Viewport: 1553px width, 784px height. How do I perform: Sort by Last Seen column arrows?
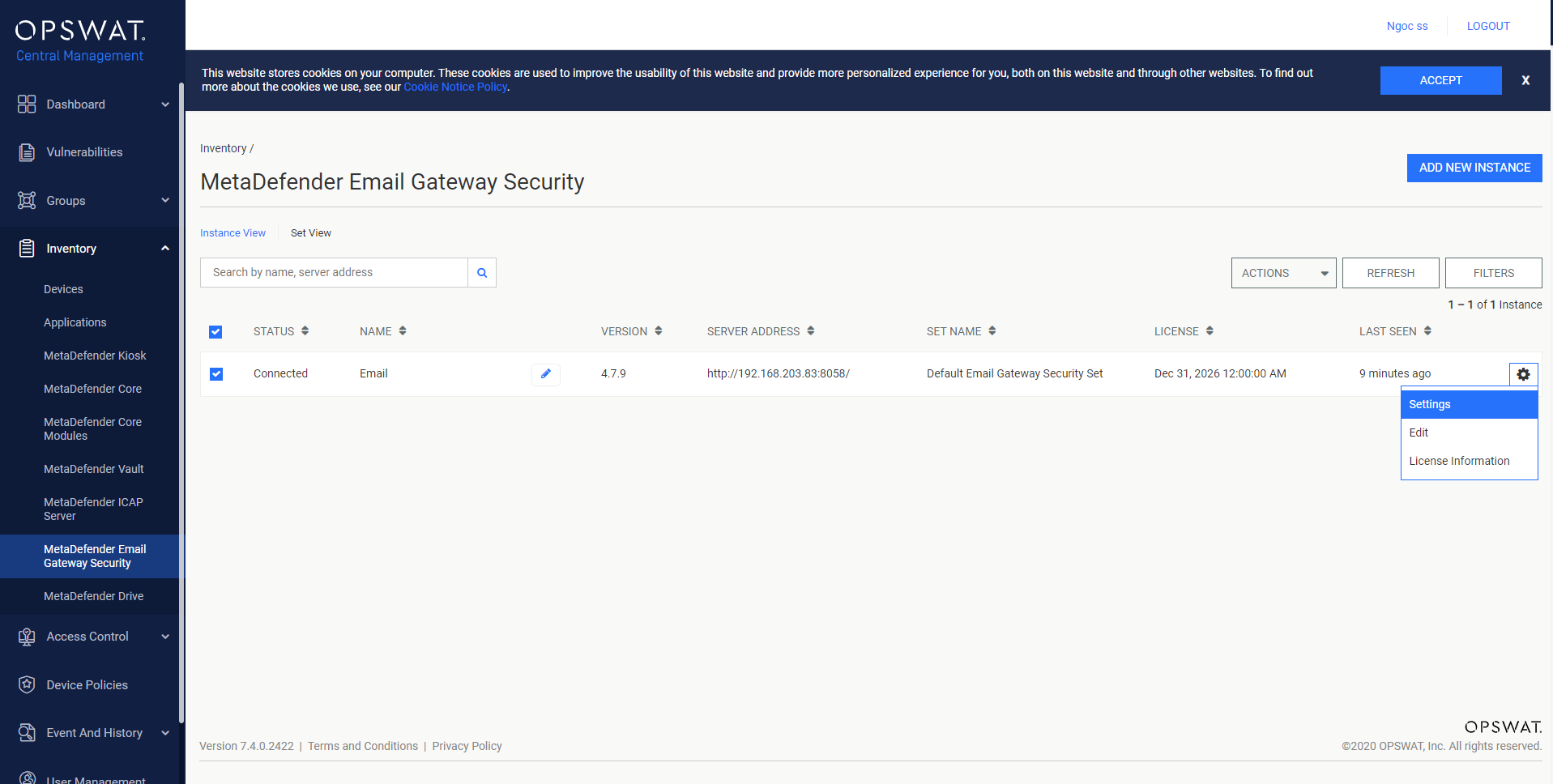coord(1427,330)
